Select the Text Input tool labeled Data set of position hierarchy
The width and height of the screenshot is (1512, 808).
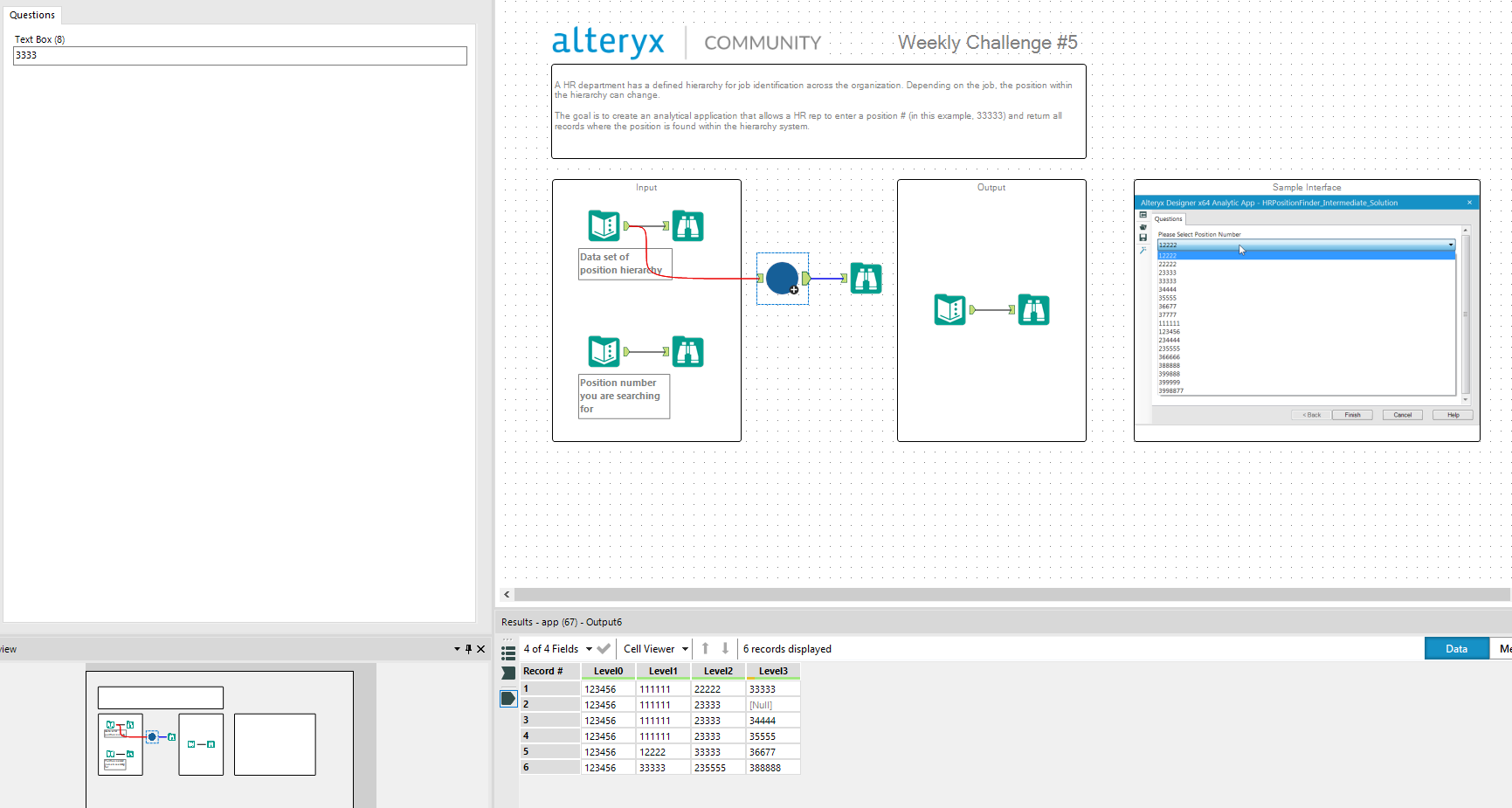point(604,225)
